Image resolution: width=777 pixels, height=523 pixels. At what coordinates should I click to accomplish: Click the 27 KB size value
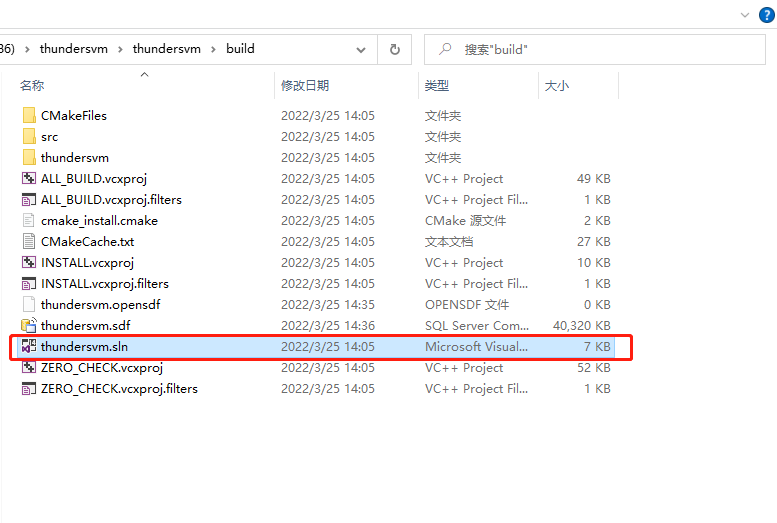tap(594, 241)
